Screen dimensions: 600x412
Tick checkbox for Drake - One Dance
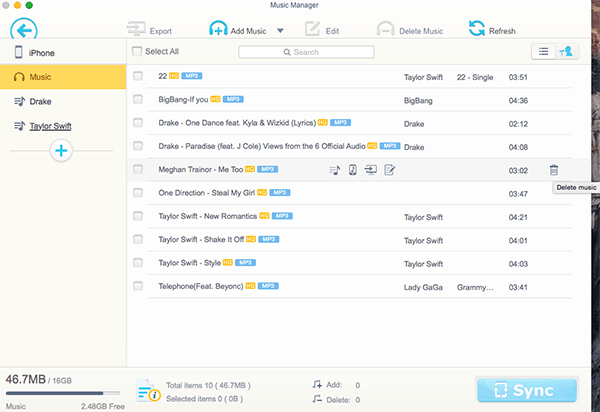coord(138,123)
